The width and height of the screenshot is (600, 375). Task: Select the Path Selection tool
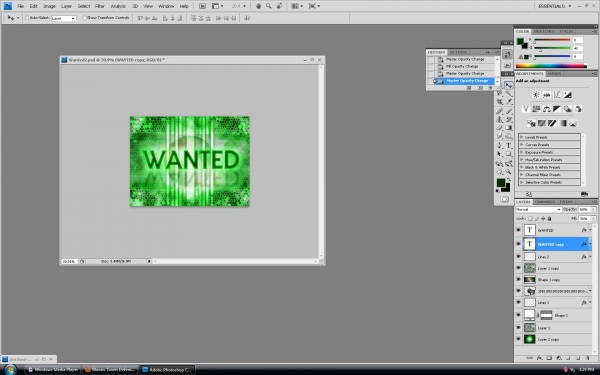point(500,154)
